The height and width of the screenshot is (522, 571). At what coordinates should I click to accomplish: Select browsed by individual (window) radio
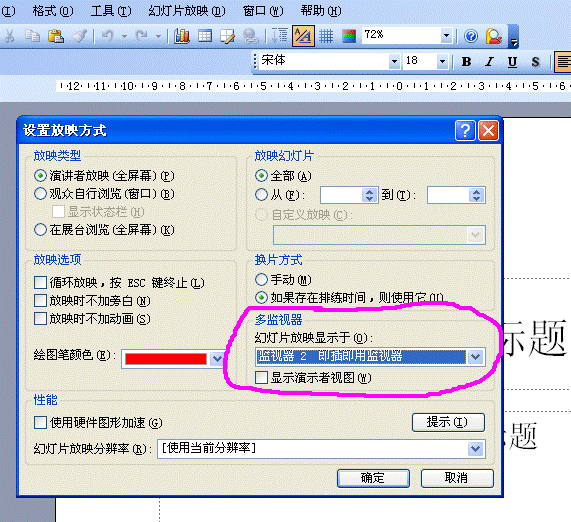click(40, 193)
